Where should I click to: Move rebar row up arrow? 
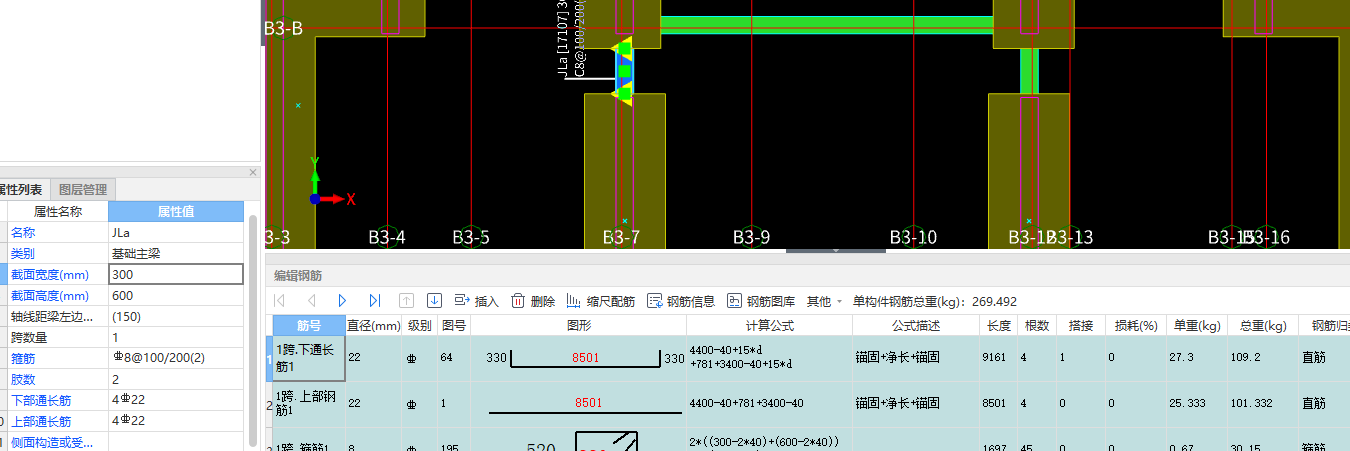406,301
